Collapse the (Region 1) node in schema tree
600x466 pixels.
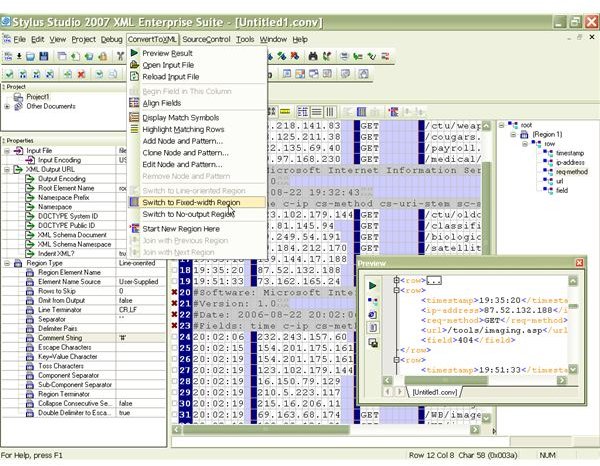pos(514,134)
